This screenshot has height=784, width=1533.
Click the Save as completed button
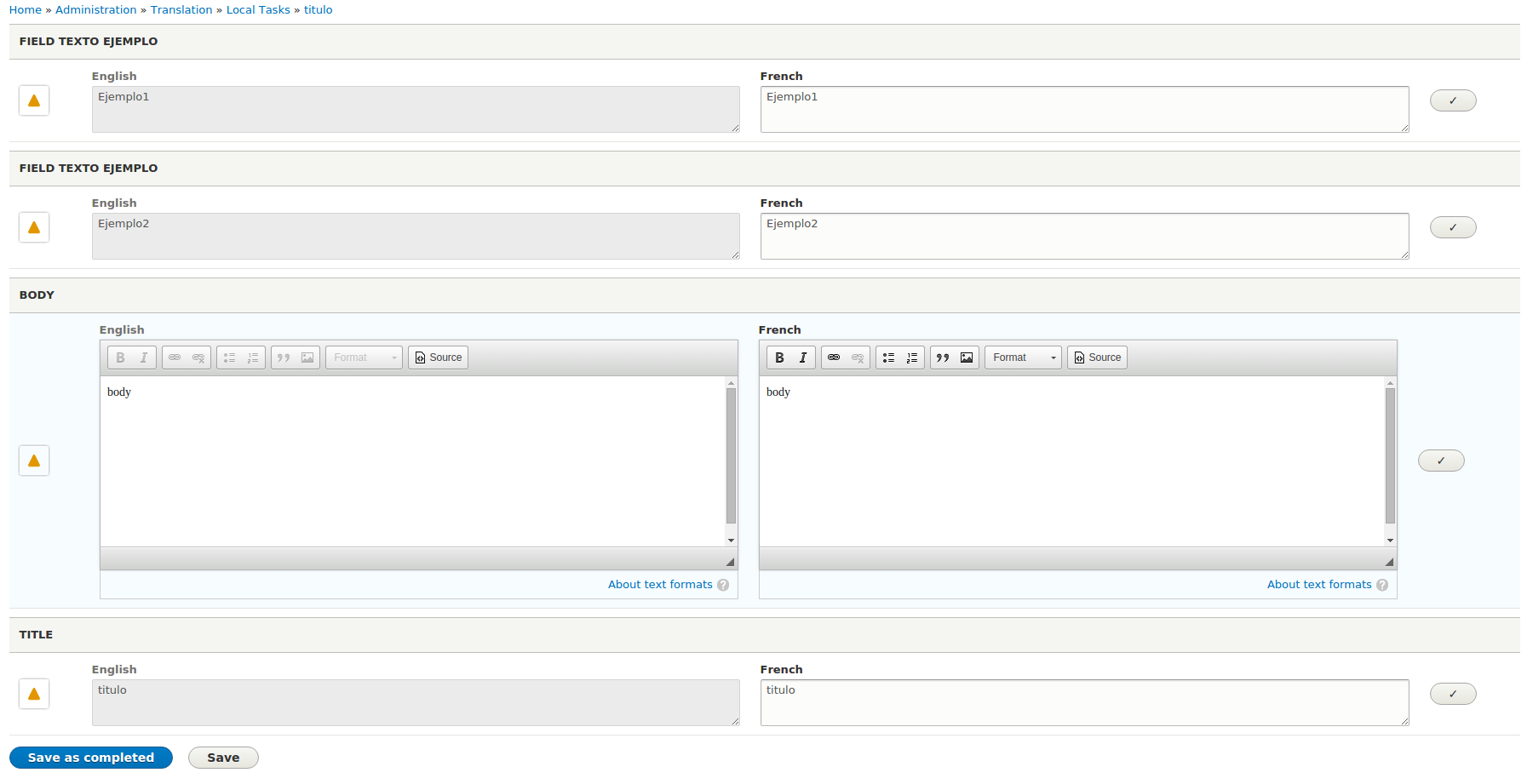90,757
